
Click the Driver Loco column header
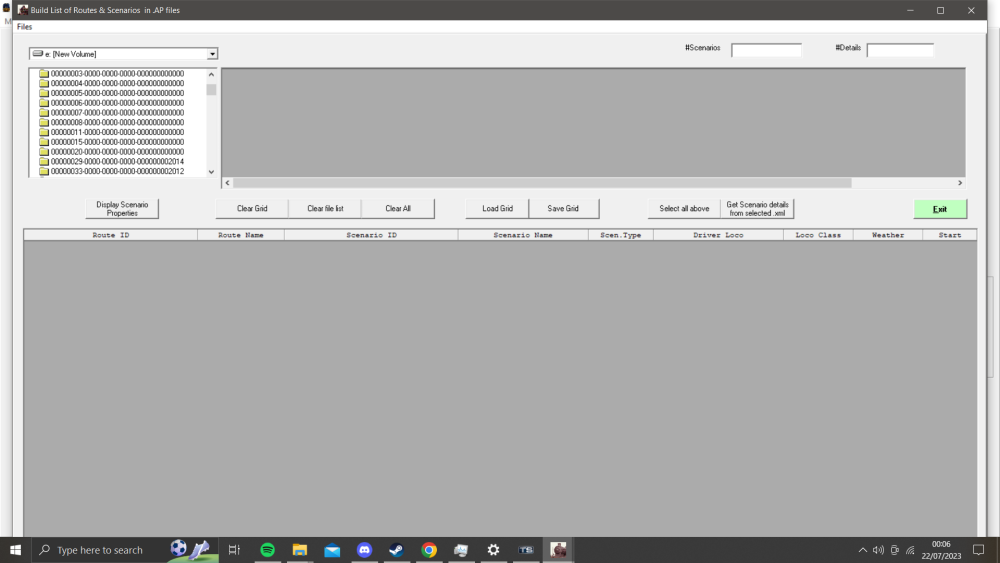pyautogui.click(x=718, y=235)
